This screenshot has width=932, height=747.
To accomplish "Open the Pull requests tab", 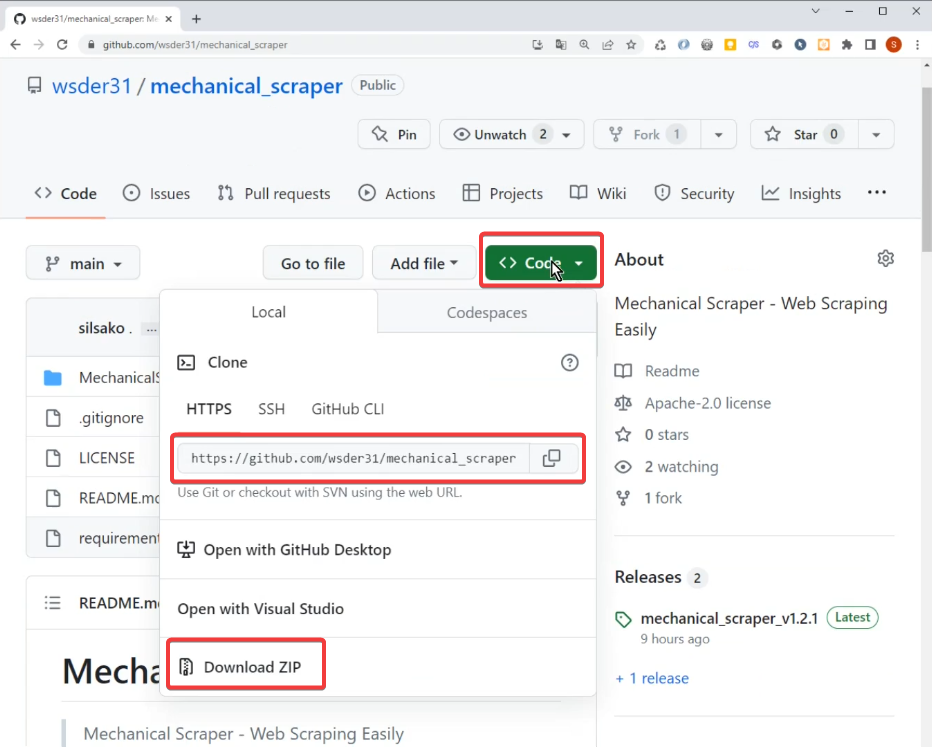I will click(x=274, y=194).
